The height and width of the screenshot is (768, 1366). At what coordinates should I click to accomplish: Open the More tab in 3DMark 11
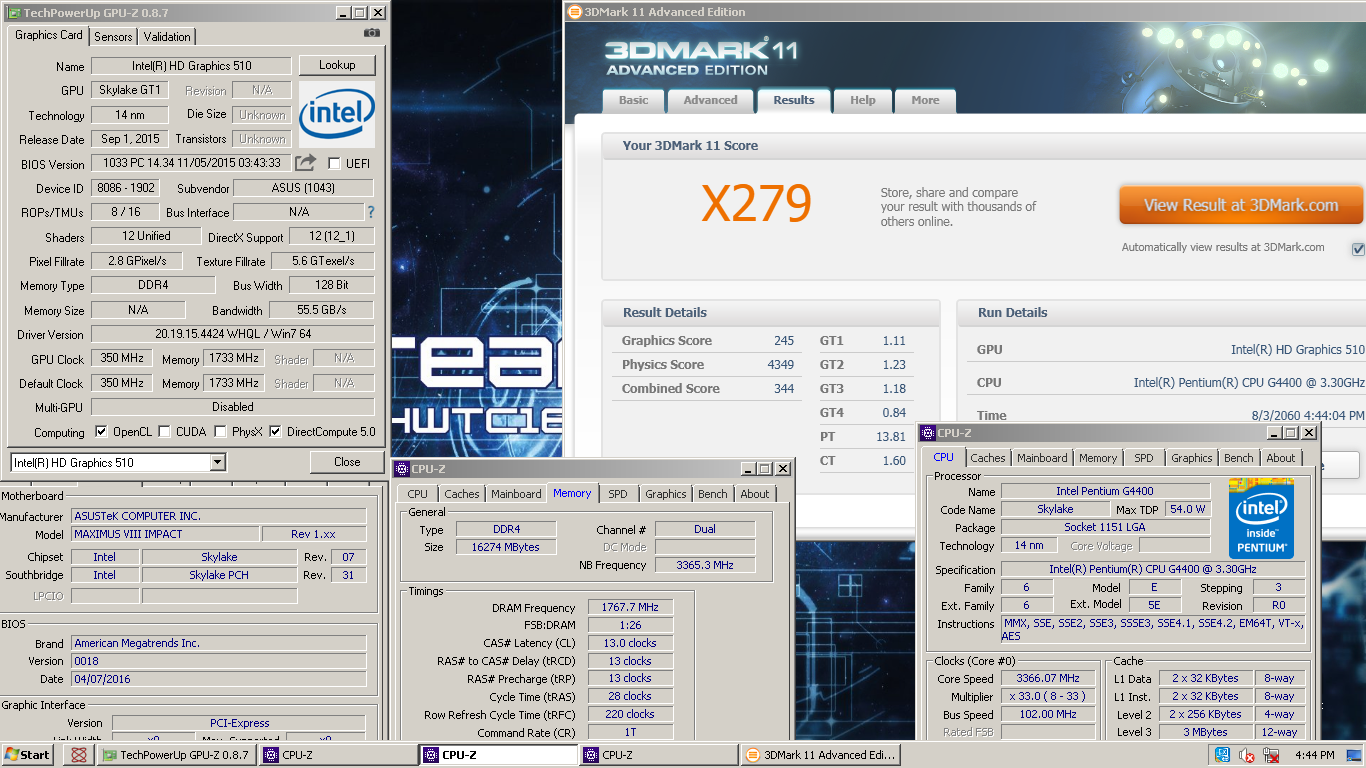(925, 100)
